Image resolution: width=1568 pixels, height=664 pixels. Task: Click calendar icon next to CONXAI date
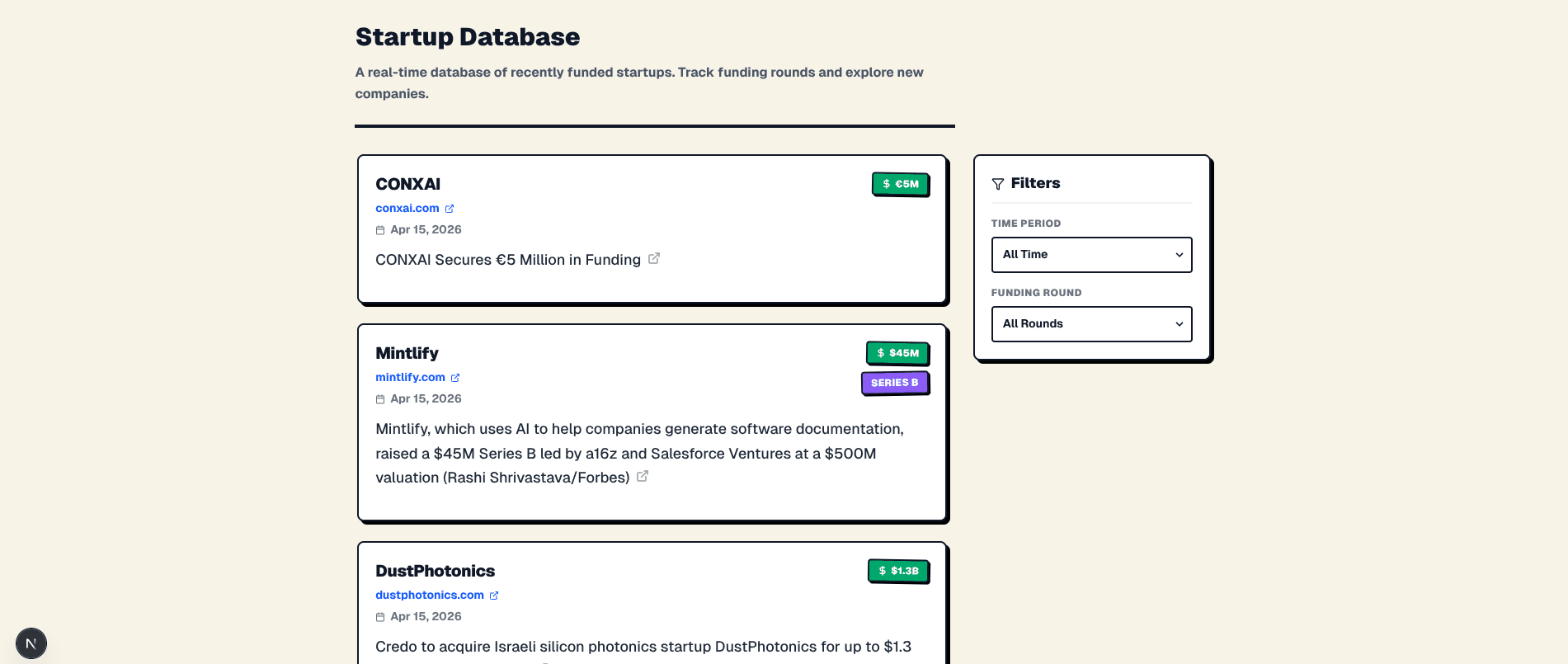(380, 230)
